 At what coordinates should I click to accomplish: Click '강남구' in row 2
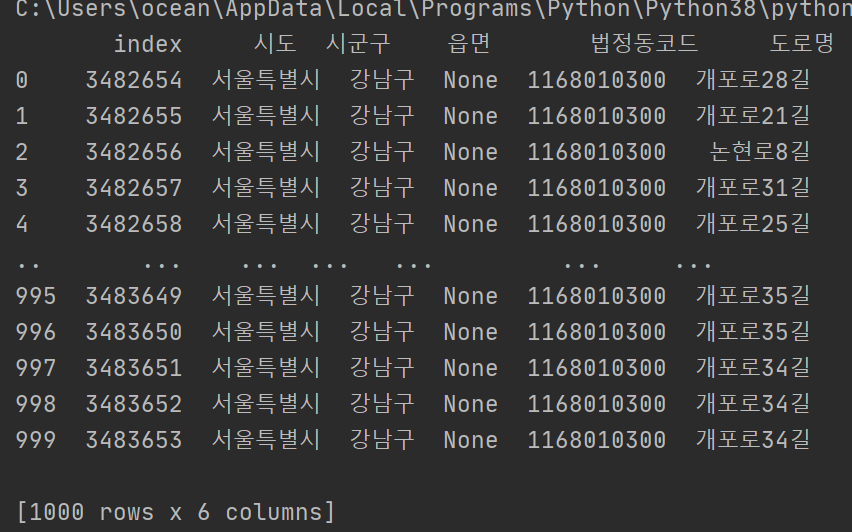(x=382, y=152)
